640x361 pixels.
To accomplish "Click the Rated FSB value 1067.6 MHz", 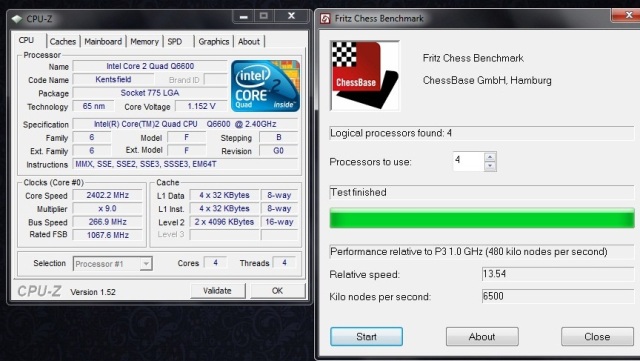I will coord(108,235).
